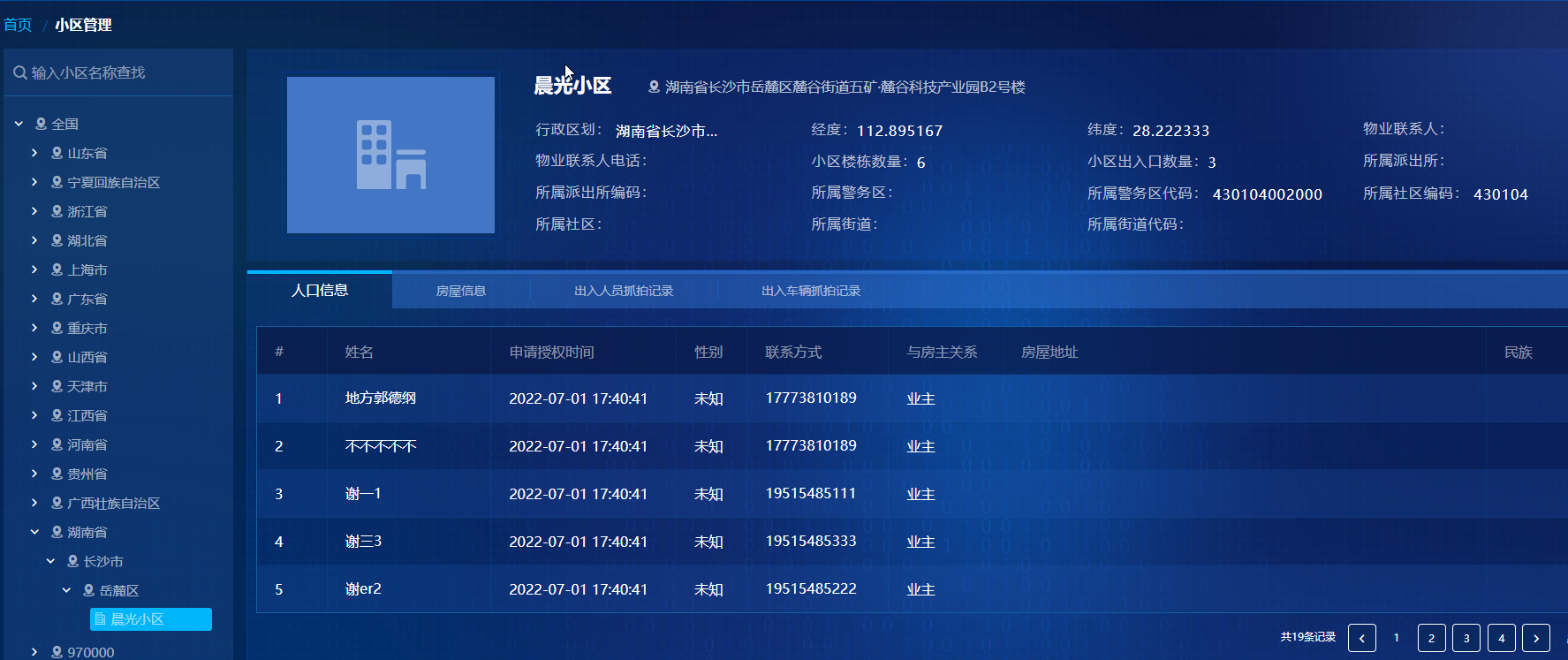This screenshot has width=1568, height=660.
Task: Click the 联系方式 column header
Action: [x=794, y=353]
